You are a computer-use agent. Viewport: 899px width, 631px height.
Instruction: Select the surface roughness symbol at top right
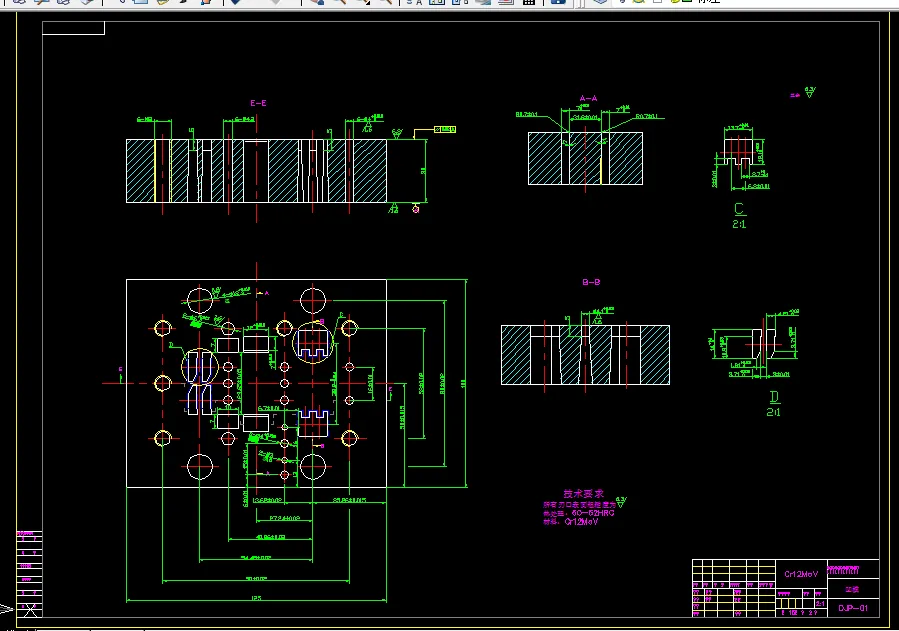[x=809, y=92]
